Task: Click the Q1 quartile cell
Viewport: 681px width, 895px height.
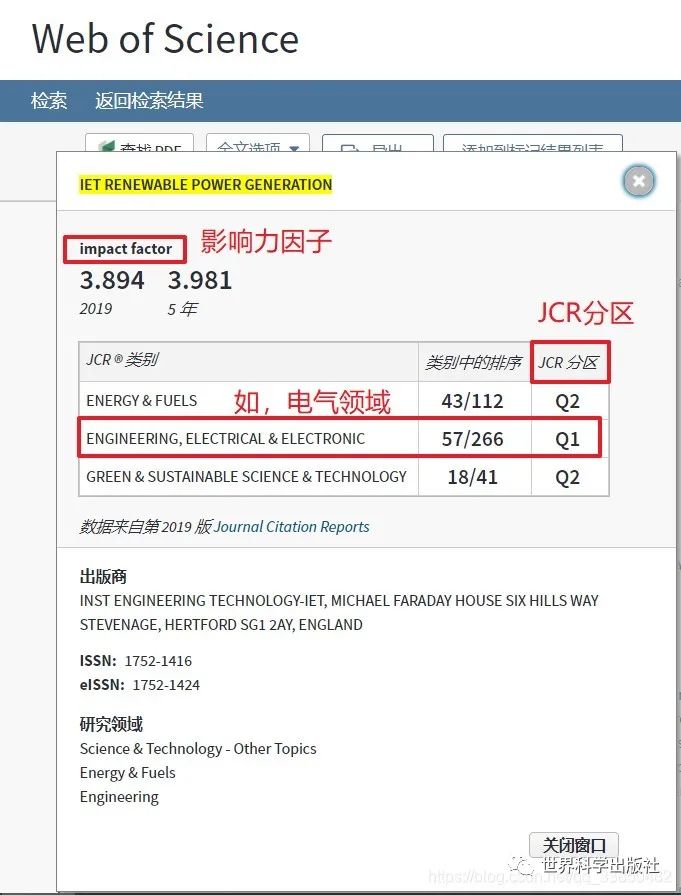Action: [x=567, y=439]
